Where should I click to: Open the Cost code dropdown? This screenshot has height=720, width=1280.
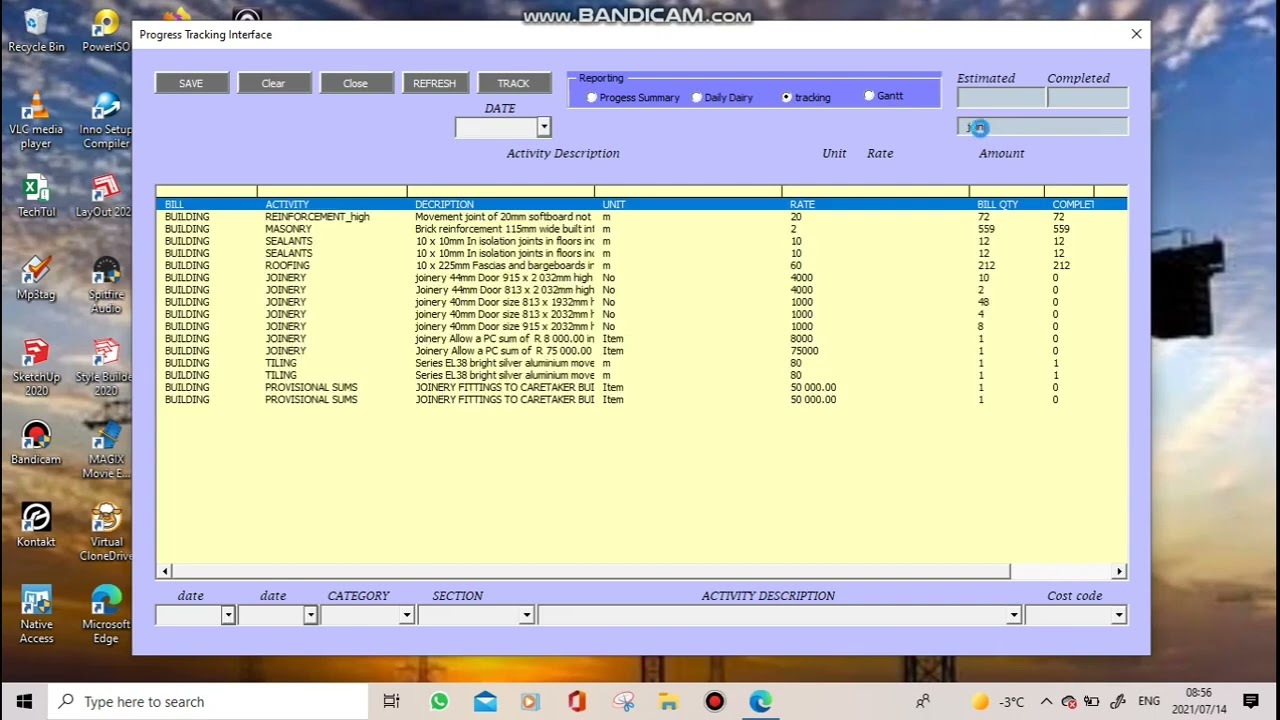pos(1119,615)
